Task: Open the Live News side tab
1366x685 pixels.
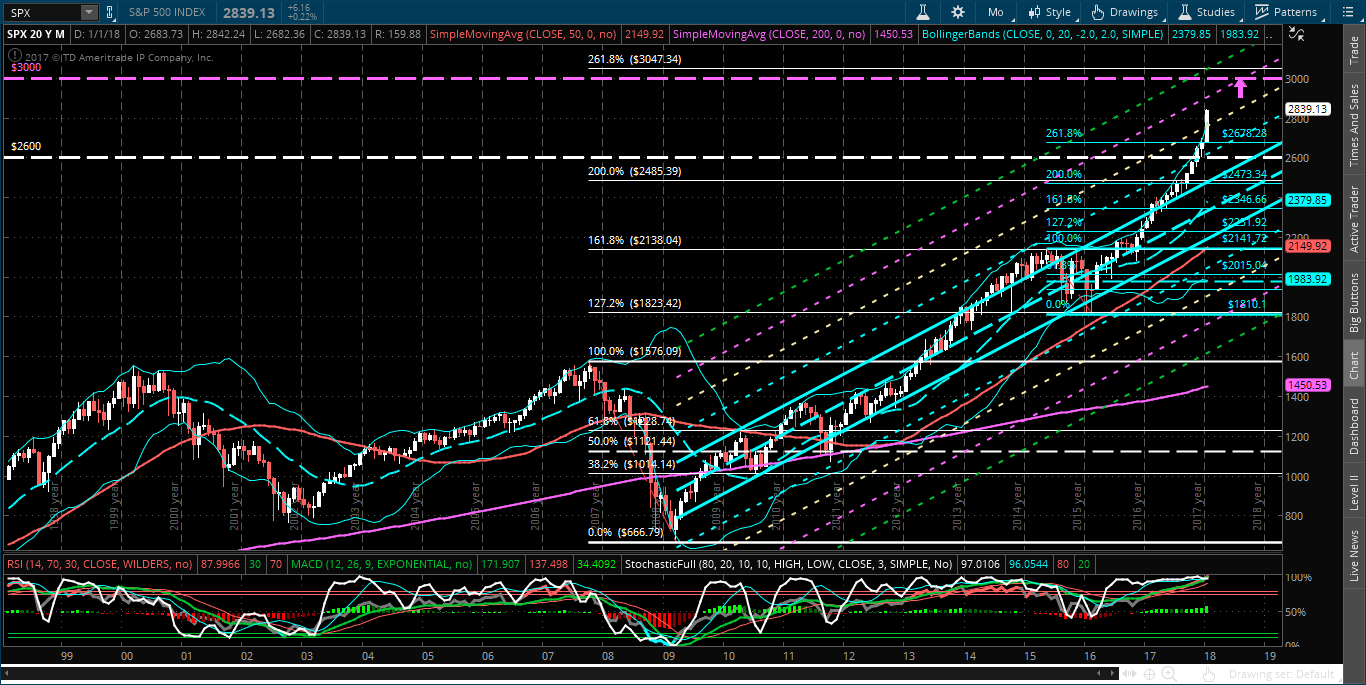Action: click(x=1355, y=555)
